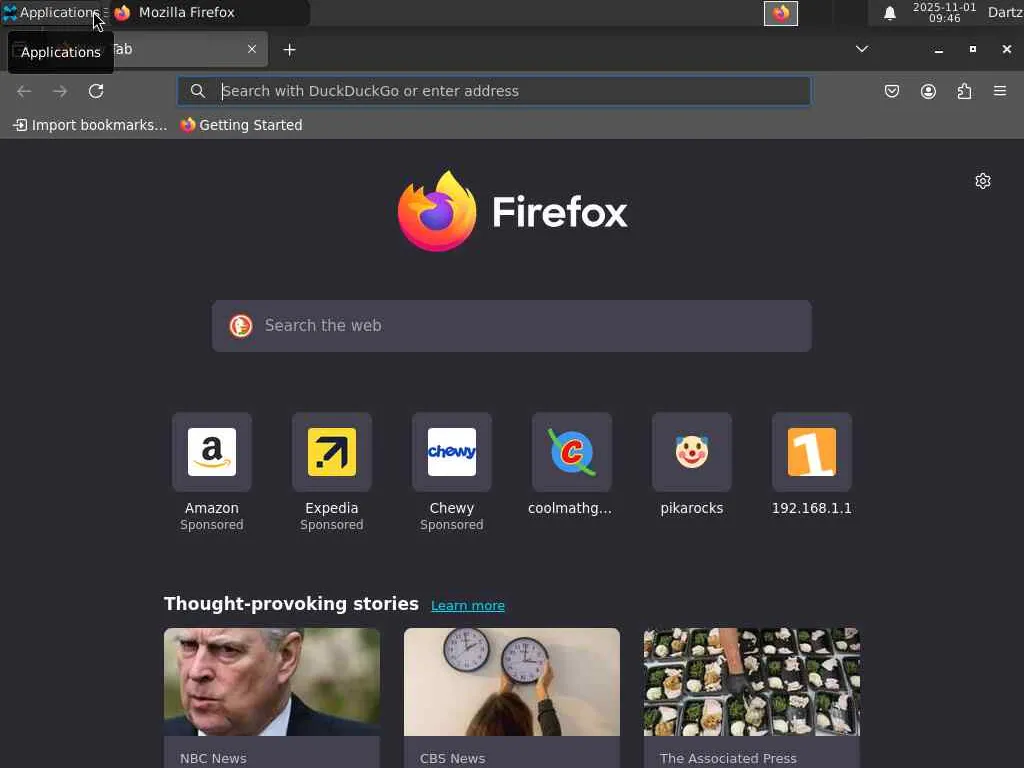Open the new tab personalize gear
Image resolution: width=1024 pixels, height=768 pixels.
(x=983, y=181)
